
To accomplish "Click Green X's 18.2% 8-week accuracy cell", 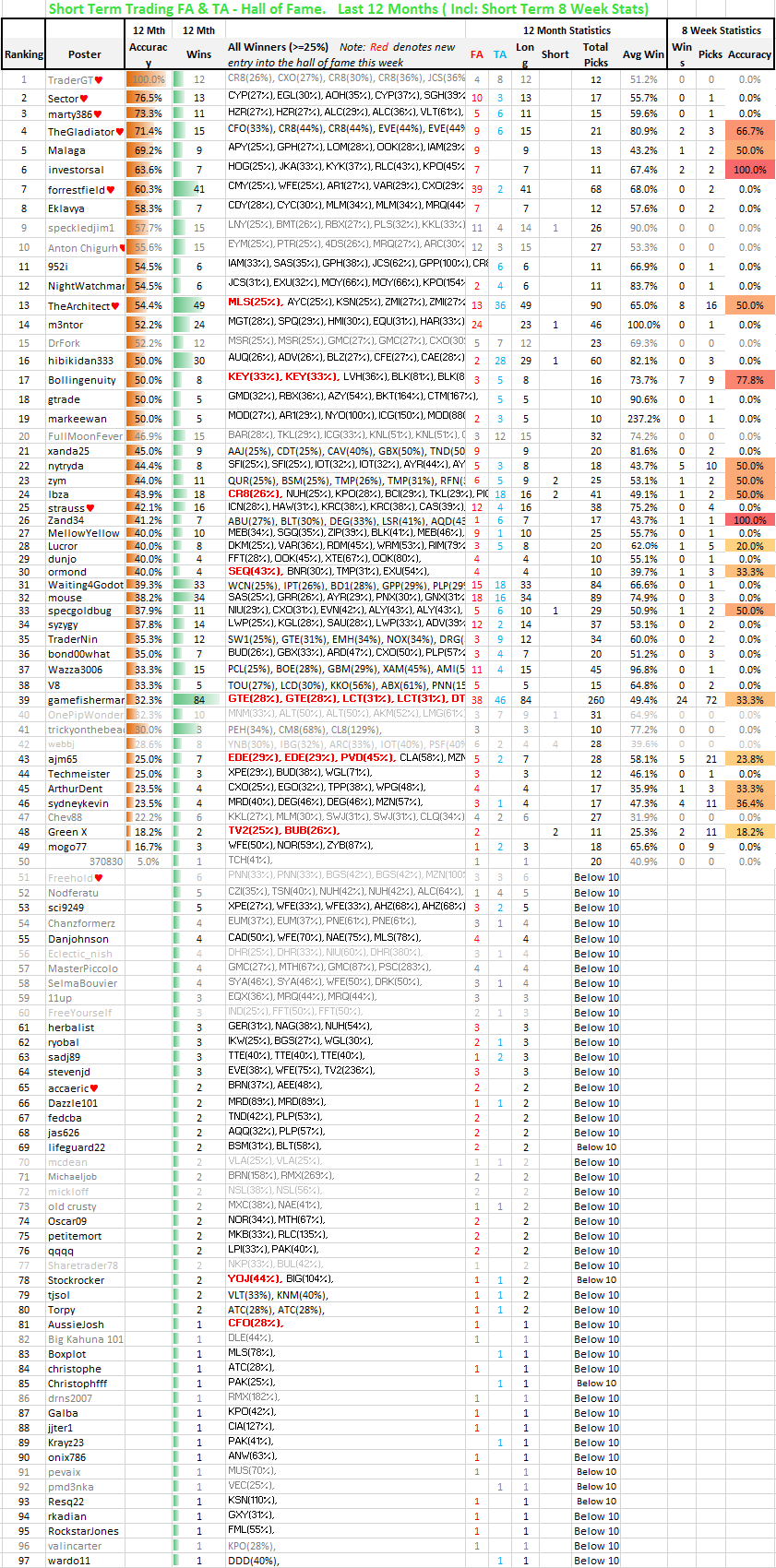I will [x=749, y=832].
